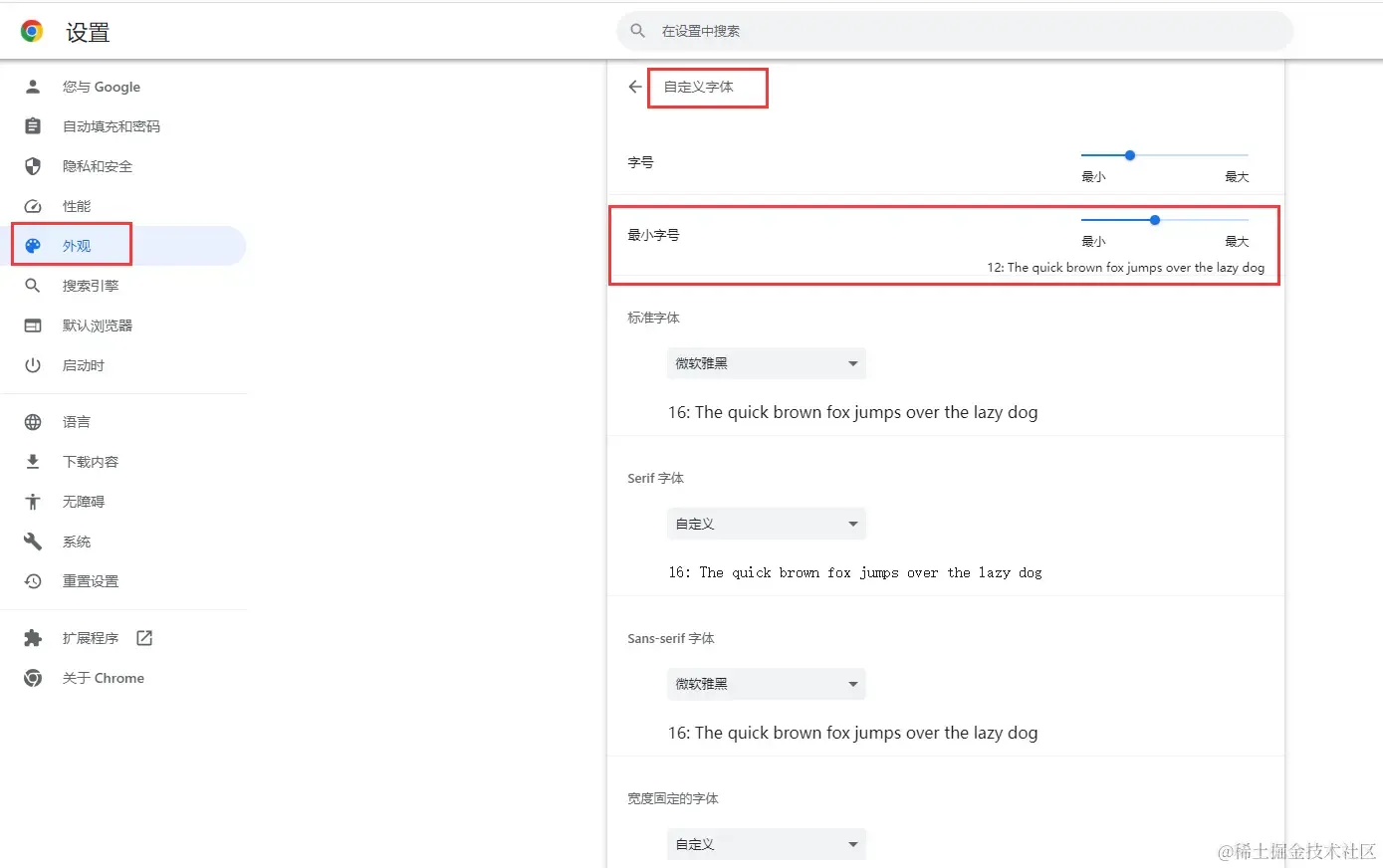The image size is (1383, 868).
Task: Click the search magnifier icon in settings search bar
Action: 638,31
